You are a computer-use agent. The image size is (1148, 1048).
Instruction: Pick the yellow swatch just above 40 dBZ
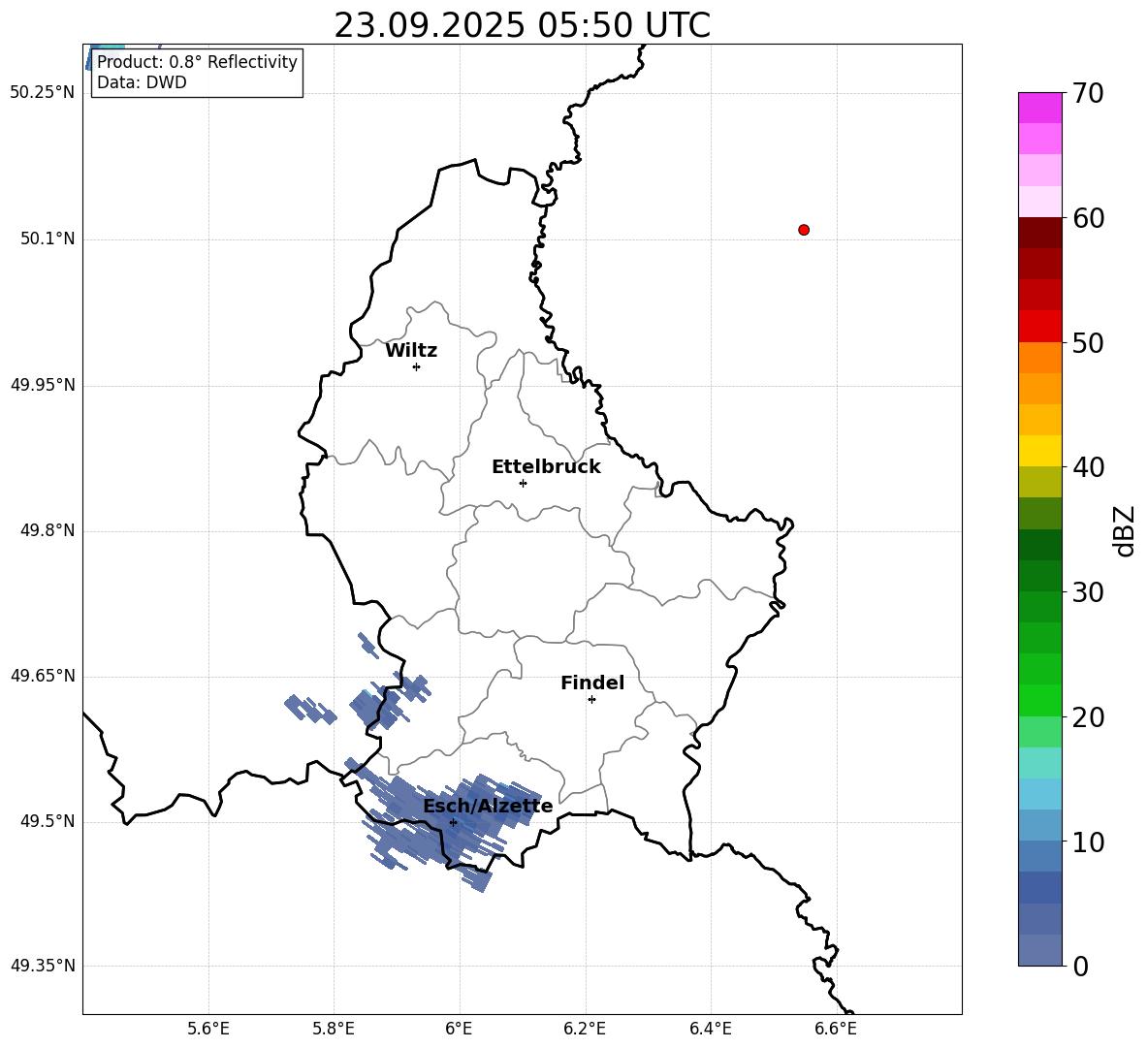click(x=1039, y=451)
